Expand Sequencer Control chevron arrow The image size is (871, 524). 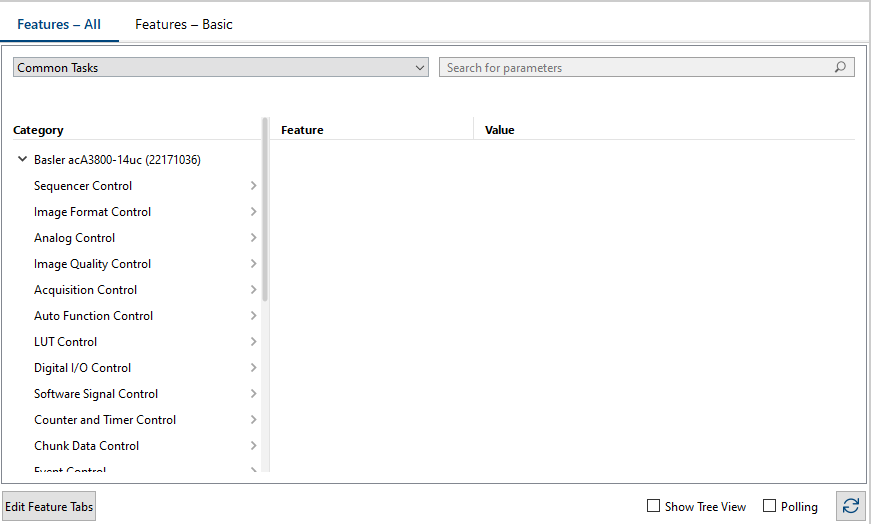[x=253, y=186]
